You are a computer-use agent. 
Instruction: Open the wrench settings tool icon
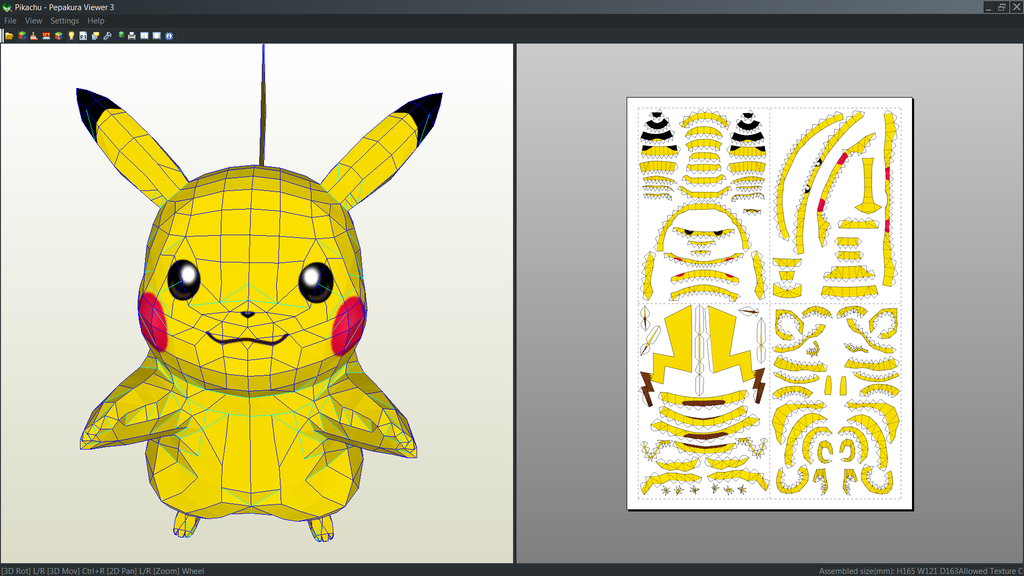click(108, 36)
